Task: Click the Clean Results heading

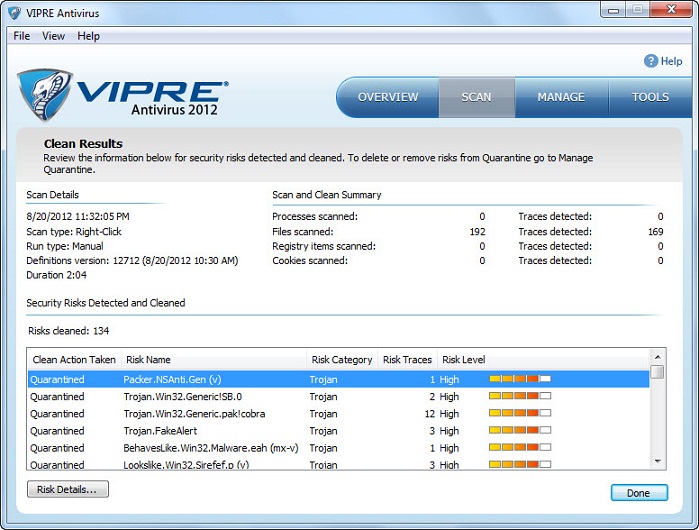Action: pyautogui.click(x=83, y=144)
